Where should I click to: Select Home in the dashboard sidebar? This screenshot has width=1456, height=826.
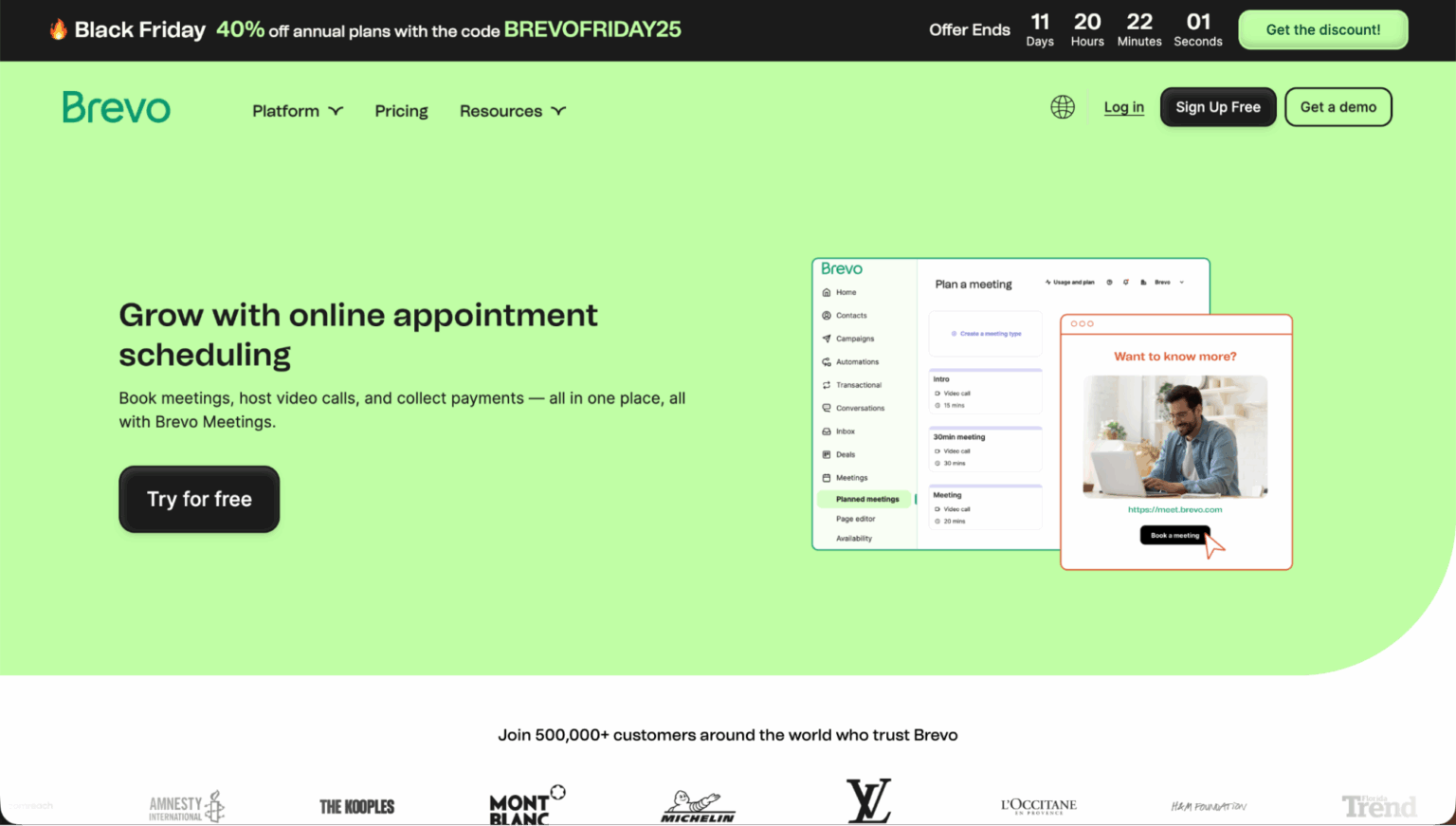coord(843,292)
